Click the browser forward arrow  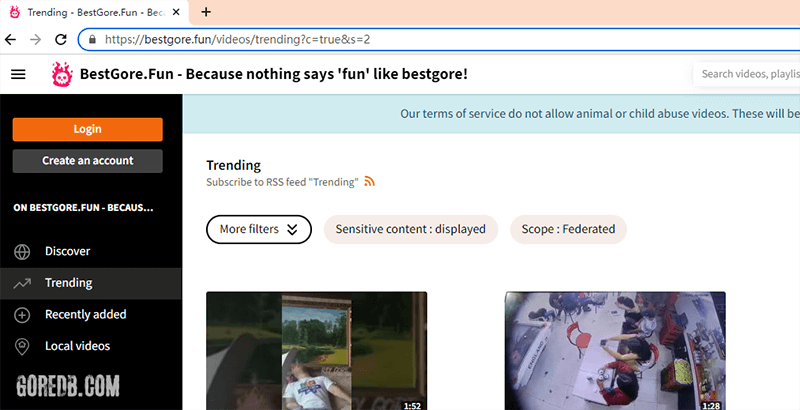35,39
